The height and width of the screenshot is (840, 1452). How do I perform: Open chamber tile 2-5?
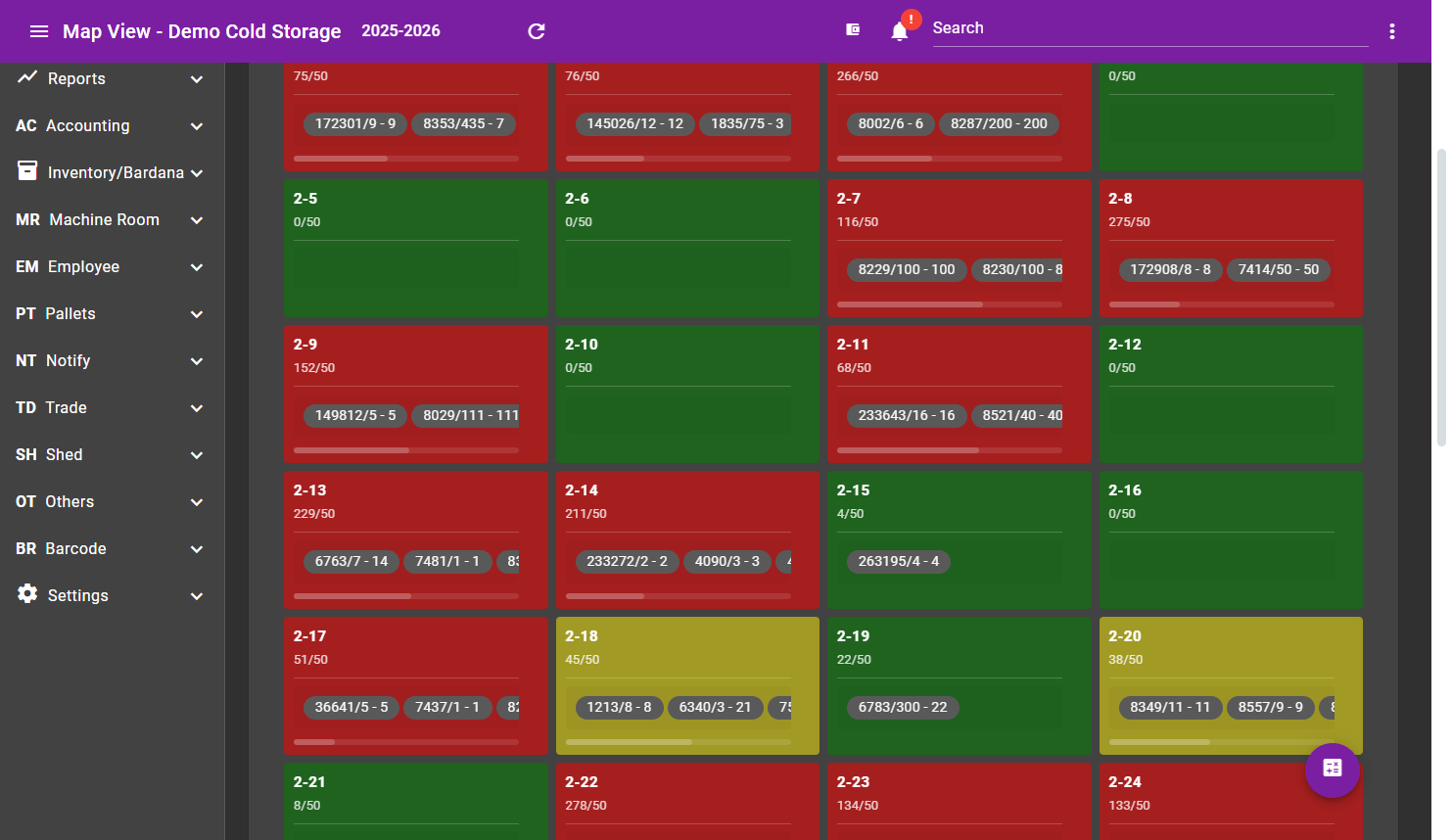click(x=415, y=247)
